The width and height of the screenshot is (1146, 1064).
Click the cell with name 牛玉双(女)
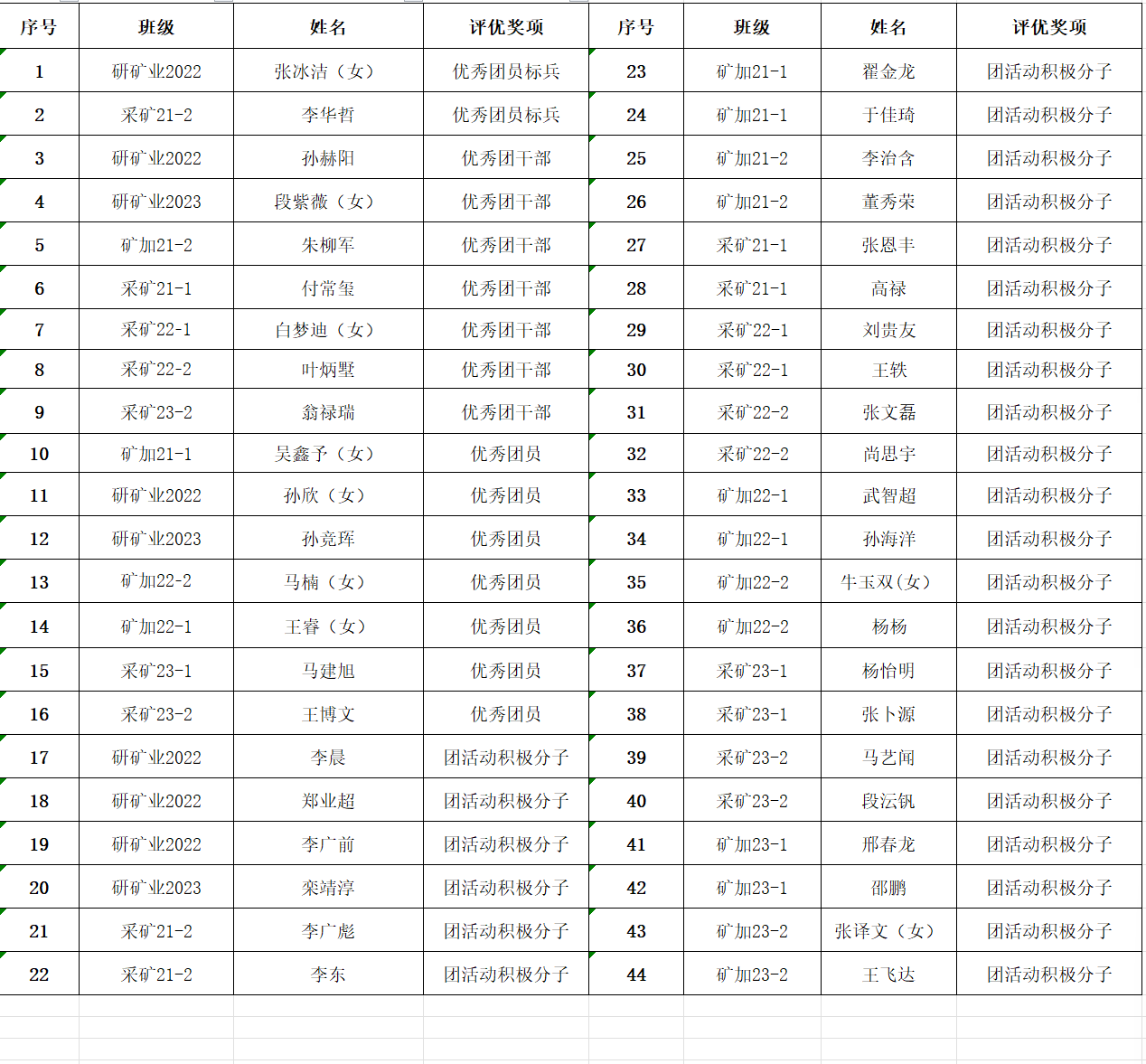pyautogui.click(x=888, y=582)
